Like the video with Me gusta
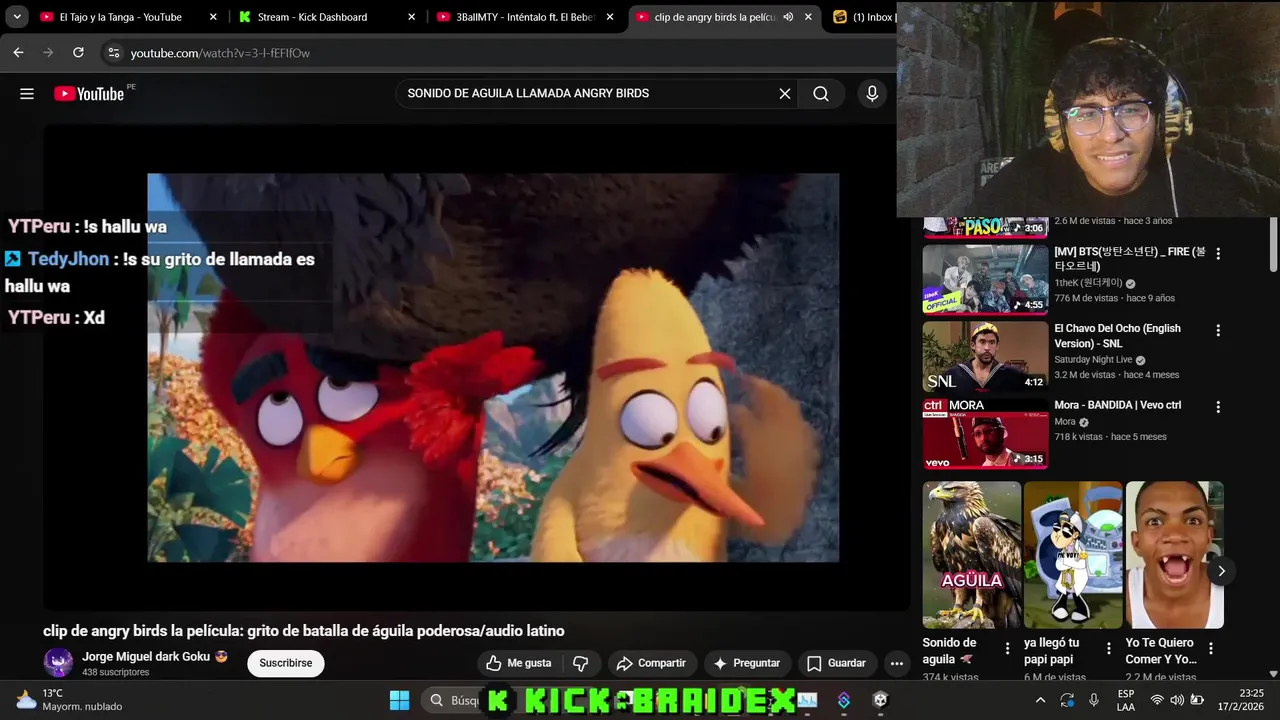This screenshot has height=720, width=1280. pyautogui.click(x=519, y=663)
